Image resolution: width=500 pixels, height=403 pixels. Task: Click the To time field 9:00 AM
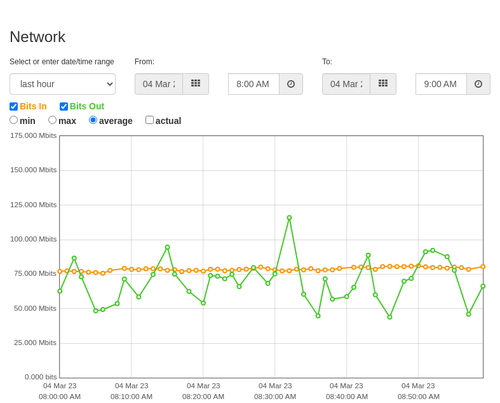click(x=441, y=84)
